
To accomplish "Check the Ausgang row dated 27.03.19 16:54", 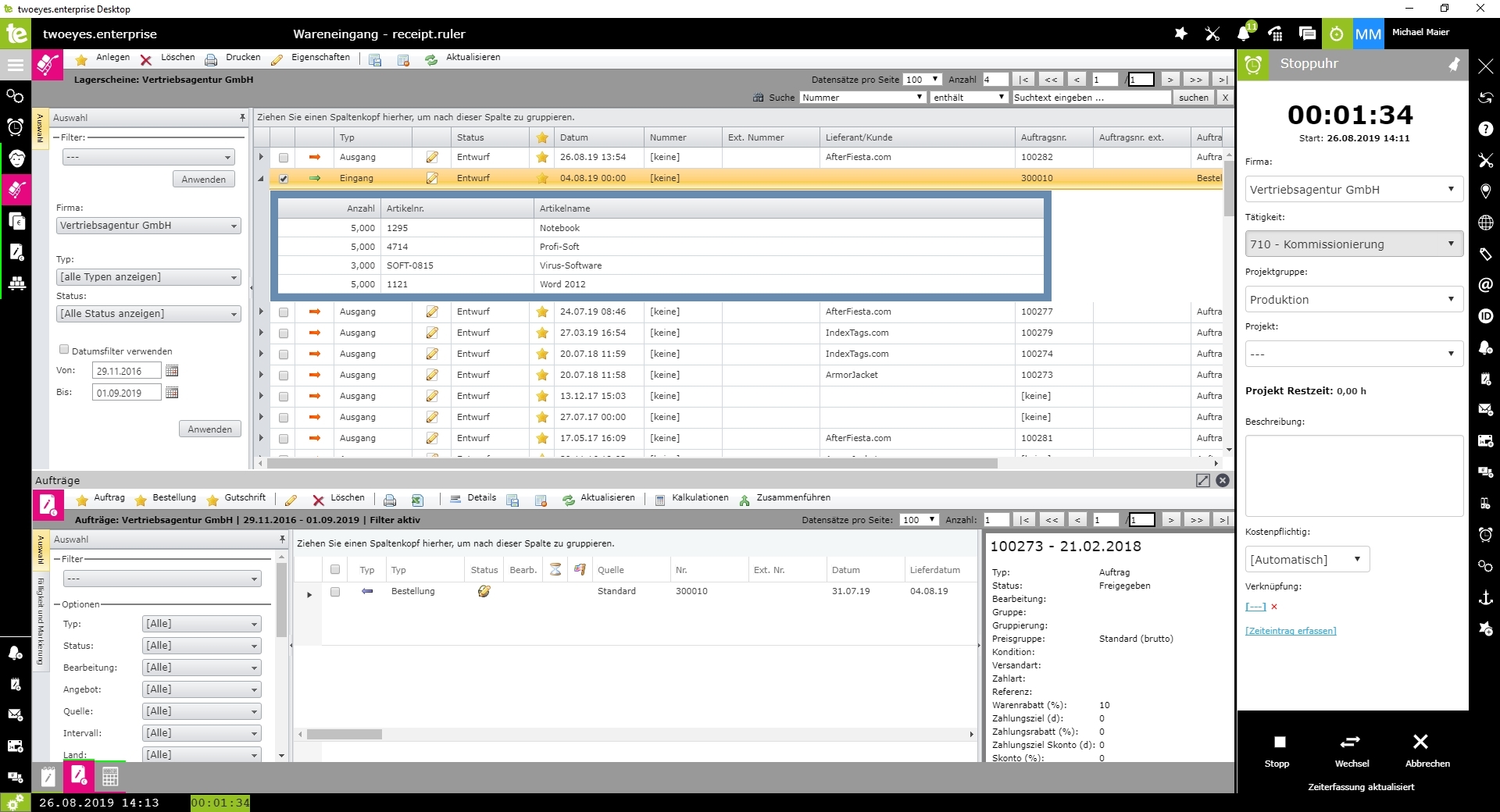I will coord(284,333).
